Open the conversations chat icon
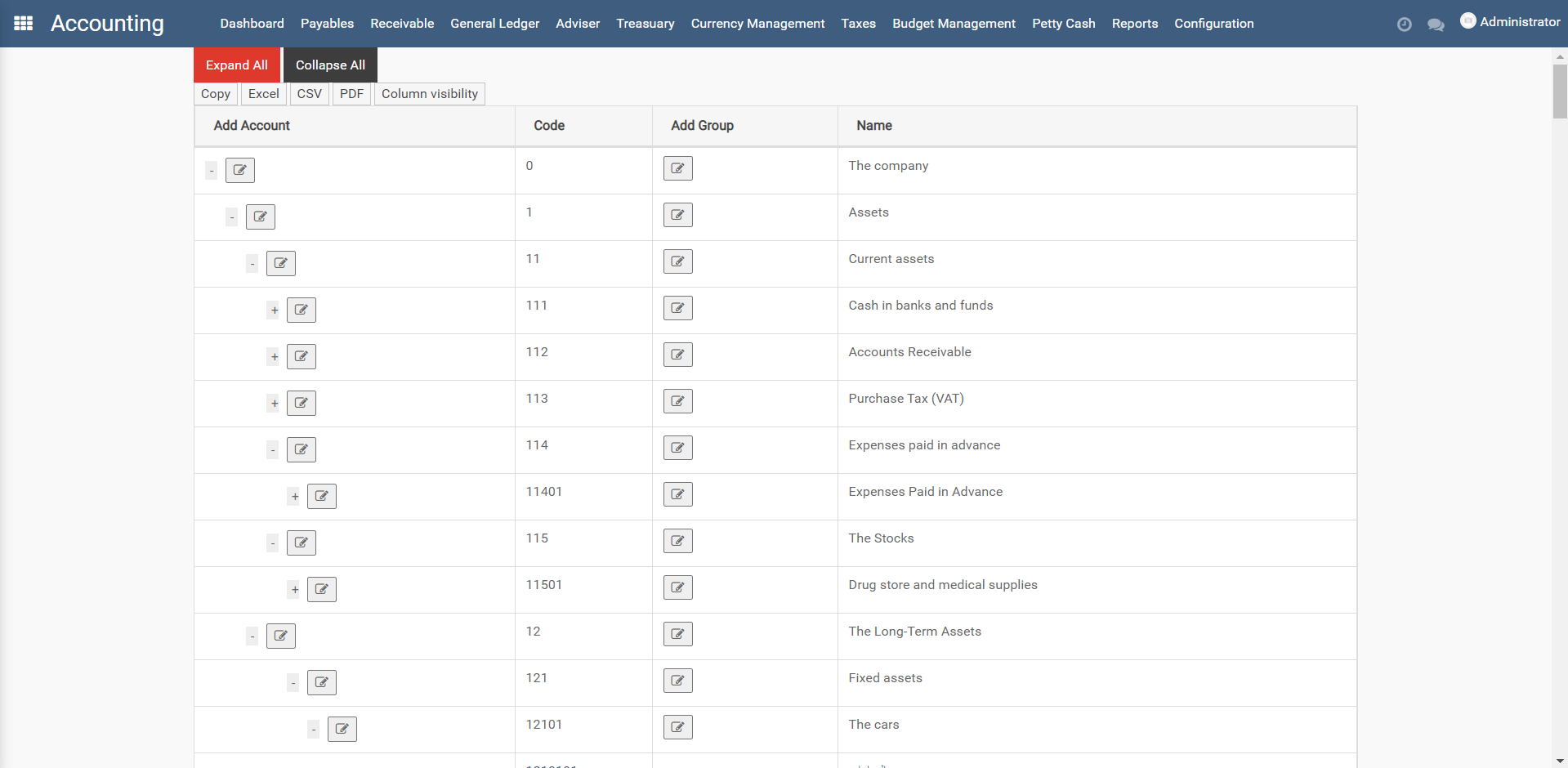The width and height of the screenshot is (1568, 768). [x=1436, y=25]
